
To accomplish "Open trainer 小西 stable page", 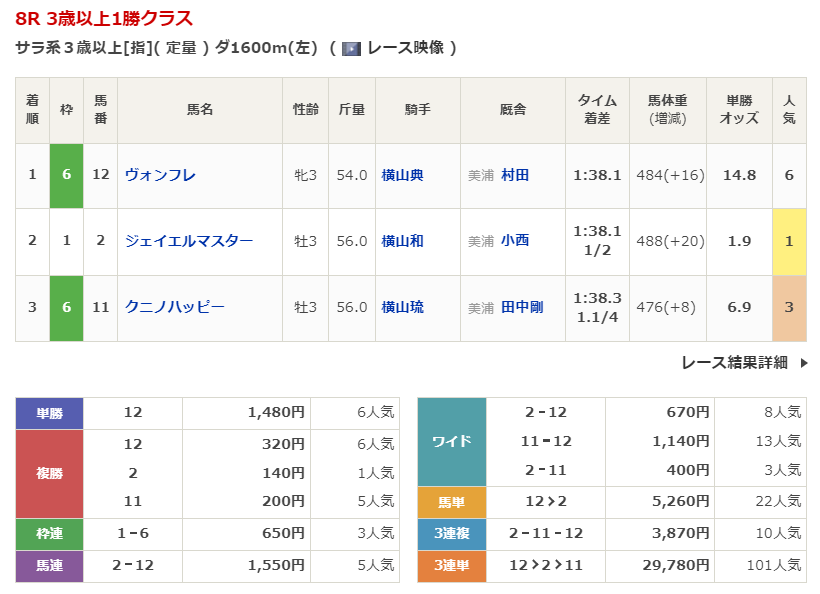I will (x=515, y=241).
